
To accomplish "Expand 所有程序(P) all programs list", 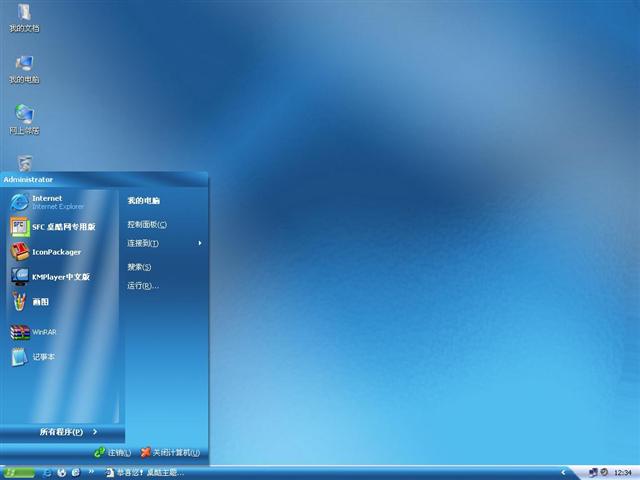I will click(x=68, y=432).
